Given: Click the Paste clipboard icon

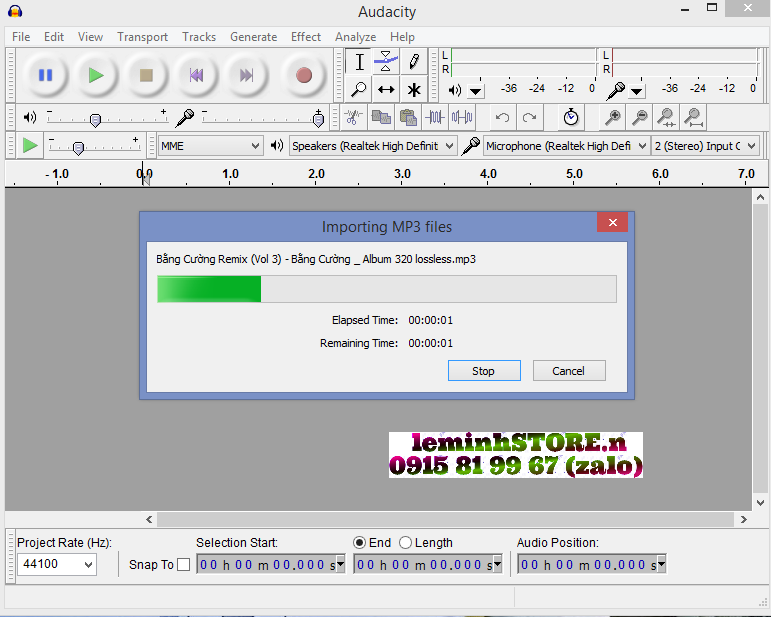Looking at the screenshot, I should 408,118.
